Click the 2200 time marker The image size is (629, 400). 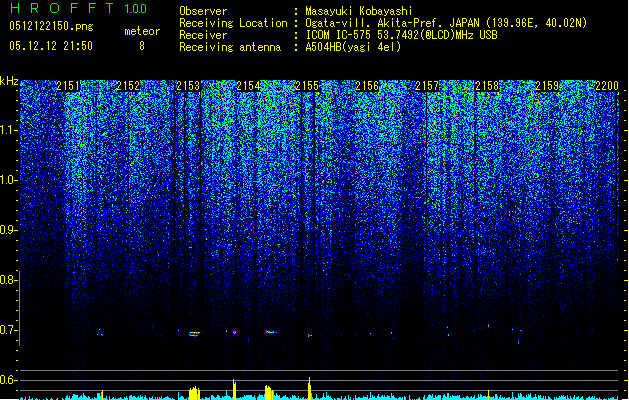(x=607, y=86)
